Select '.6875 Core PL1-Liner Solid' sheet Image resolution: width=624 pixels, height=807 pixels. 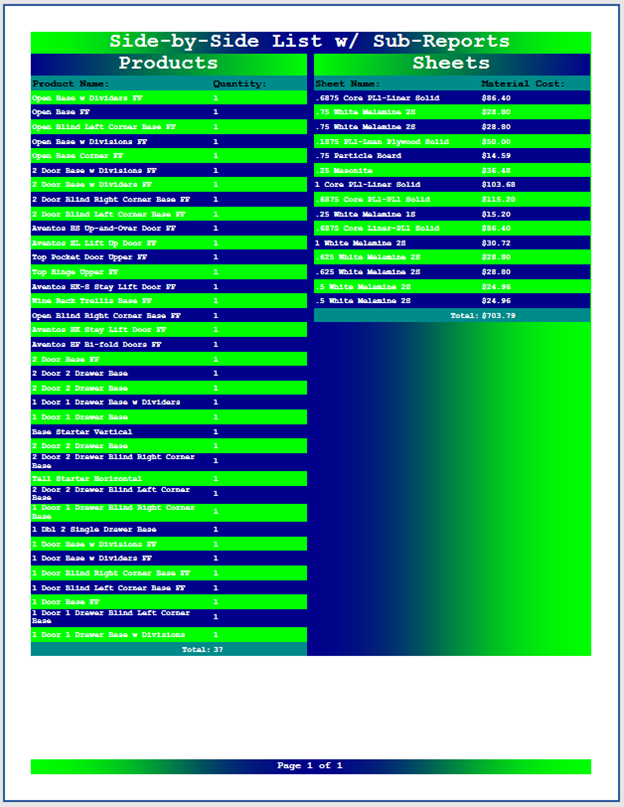pos(377,98)
